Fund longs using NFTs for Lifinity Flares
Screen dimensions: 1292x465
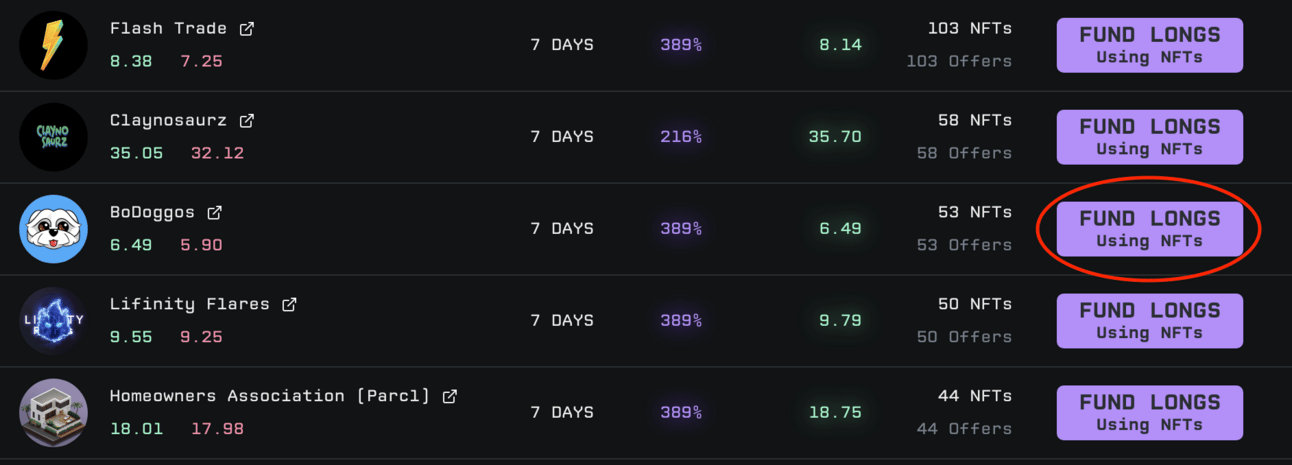(x=1149, y=320)
